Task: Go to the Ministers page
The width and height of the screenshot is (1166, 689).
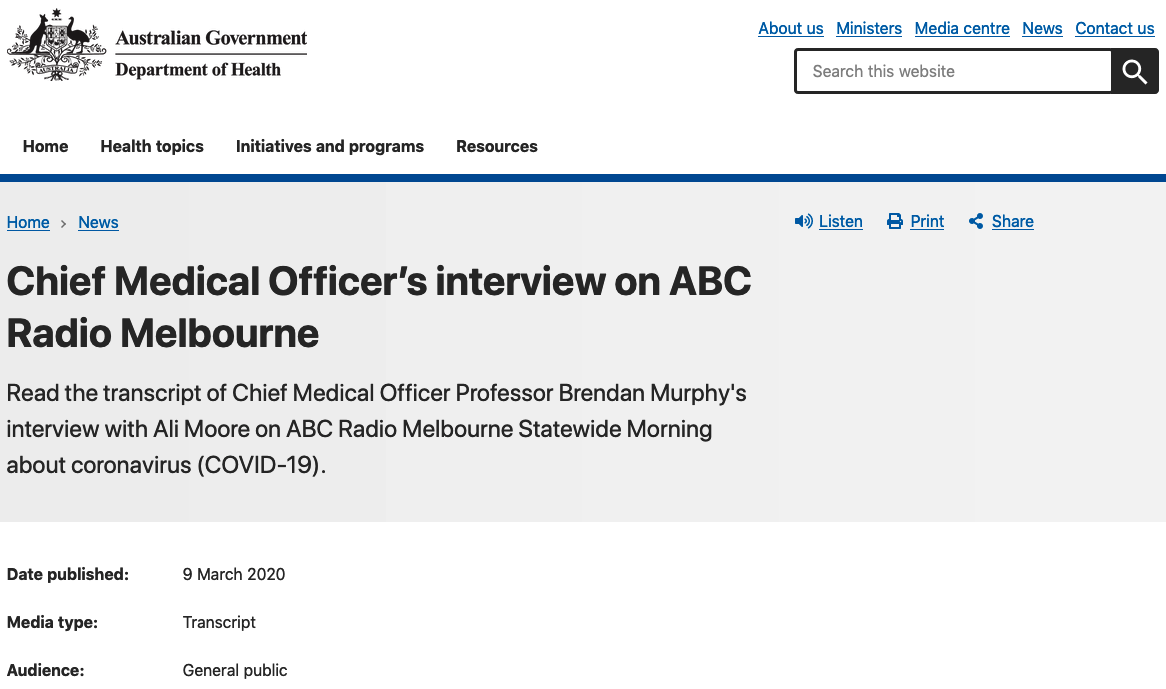Action: click(x=868, y=28)
